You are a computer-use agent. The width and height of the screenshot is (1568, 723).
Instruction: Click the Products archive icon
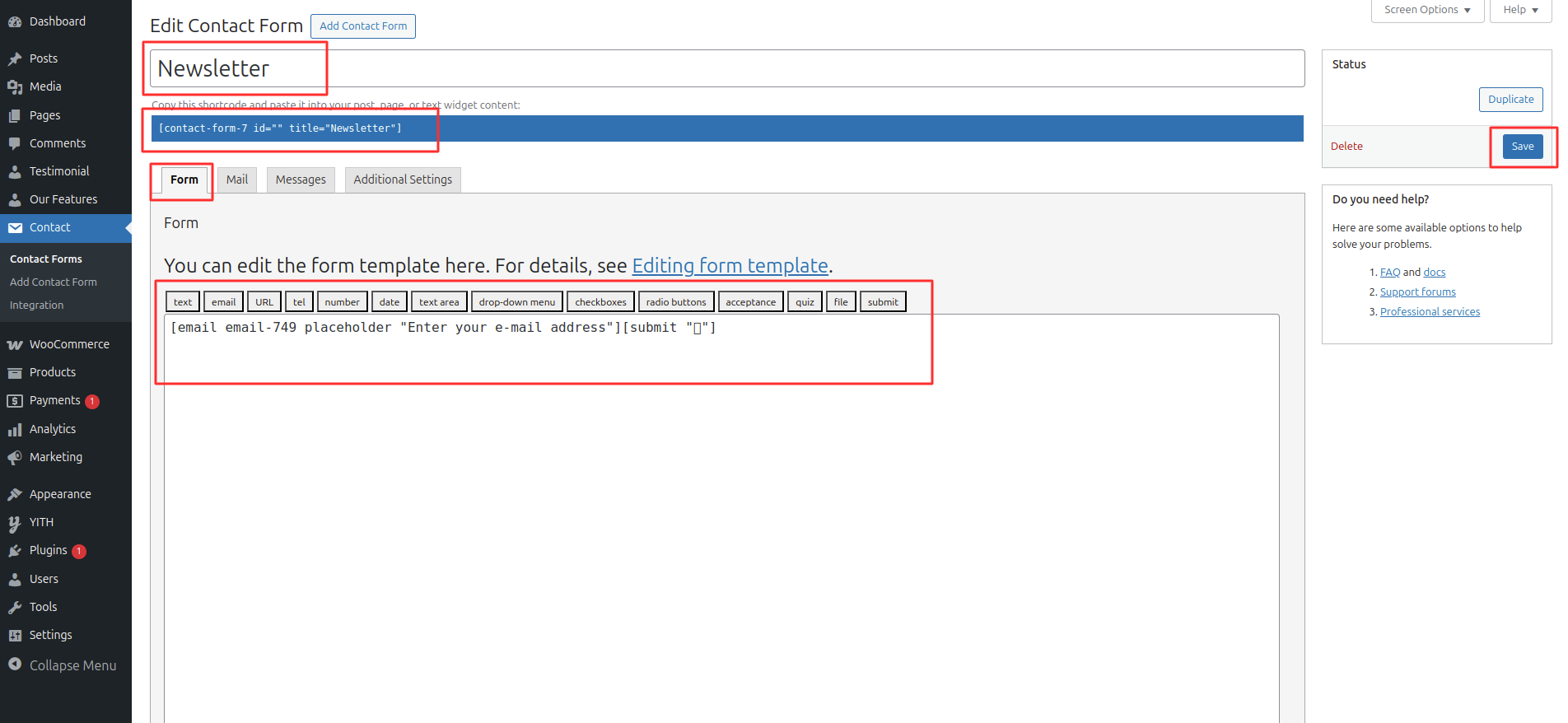click(15, 372)
